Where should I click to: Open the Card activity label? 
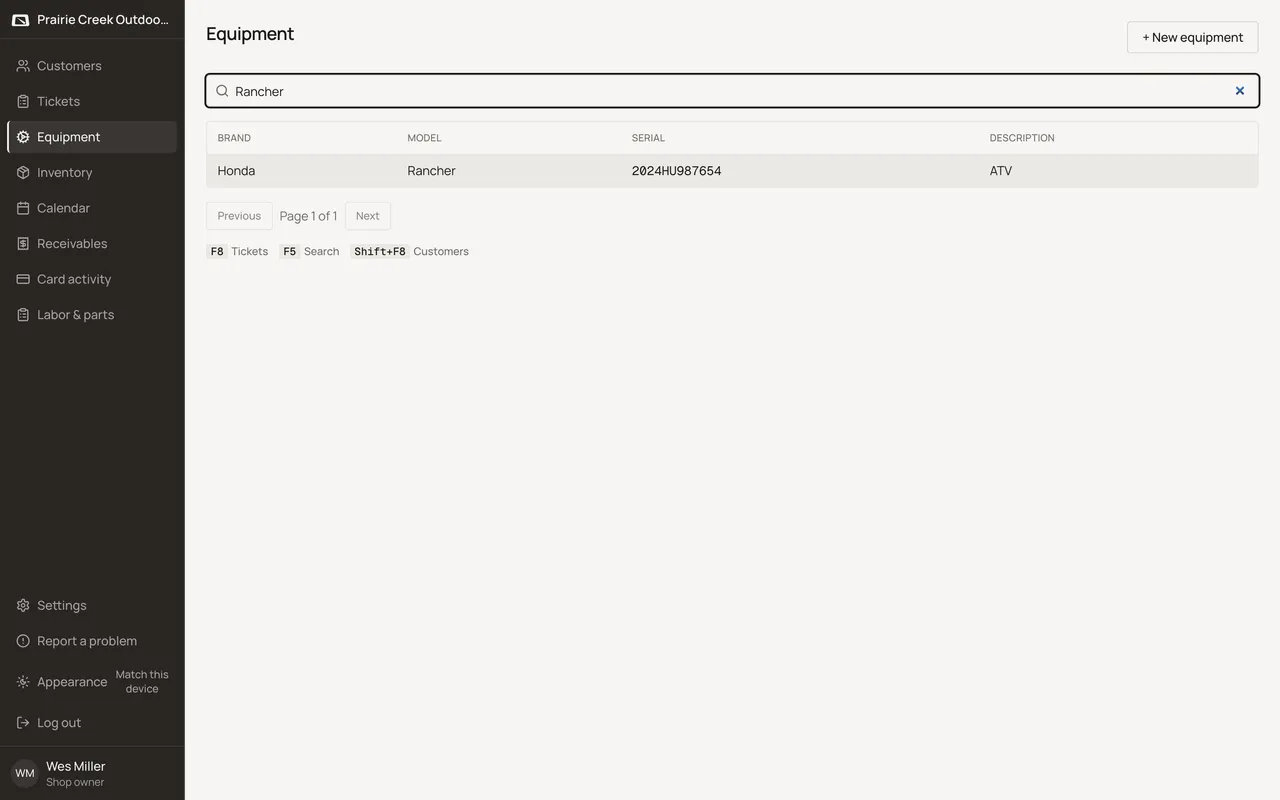[74, 279]
